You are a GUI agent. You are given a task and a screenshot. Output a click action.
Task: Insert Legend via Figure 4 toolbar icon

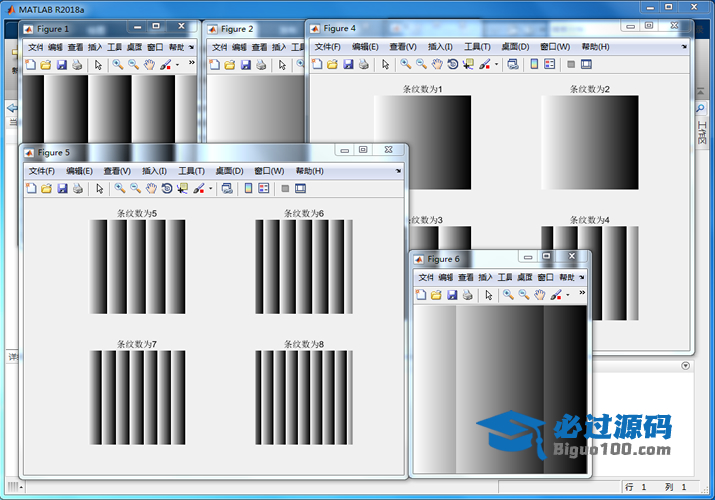549,64
